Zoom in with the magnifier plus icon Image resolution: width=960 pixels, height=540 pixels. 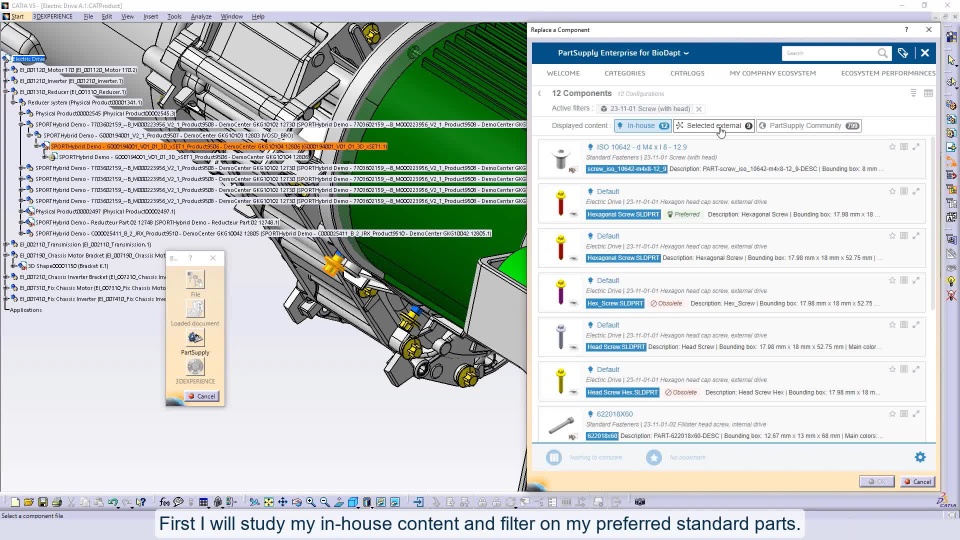(311, 502)
